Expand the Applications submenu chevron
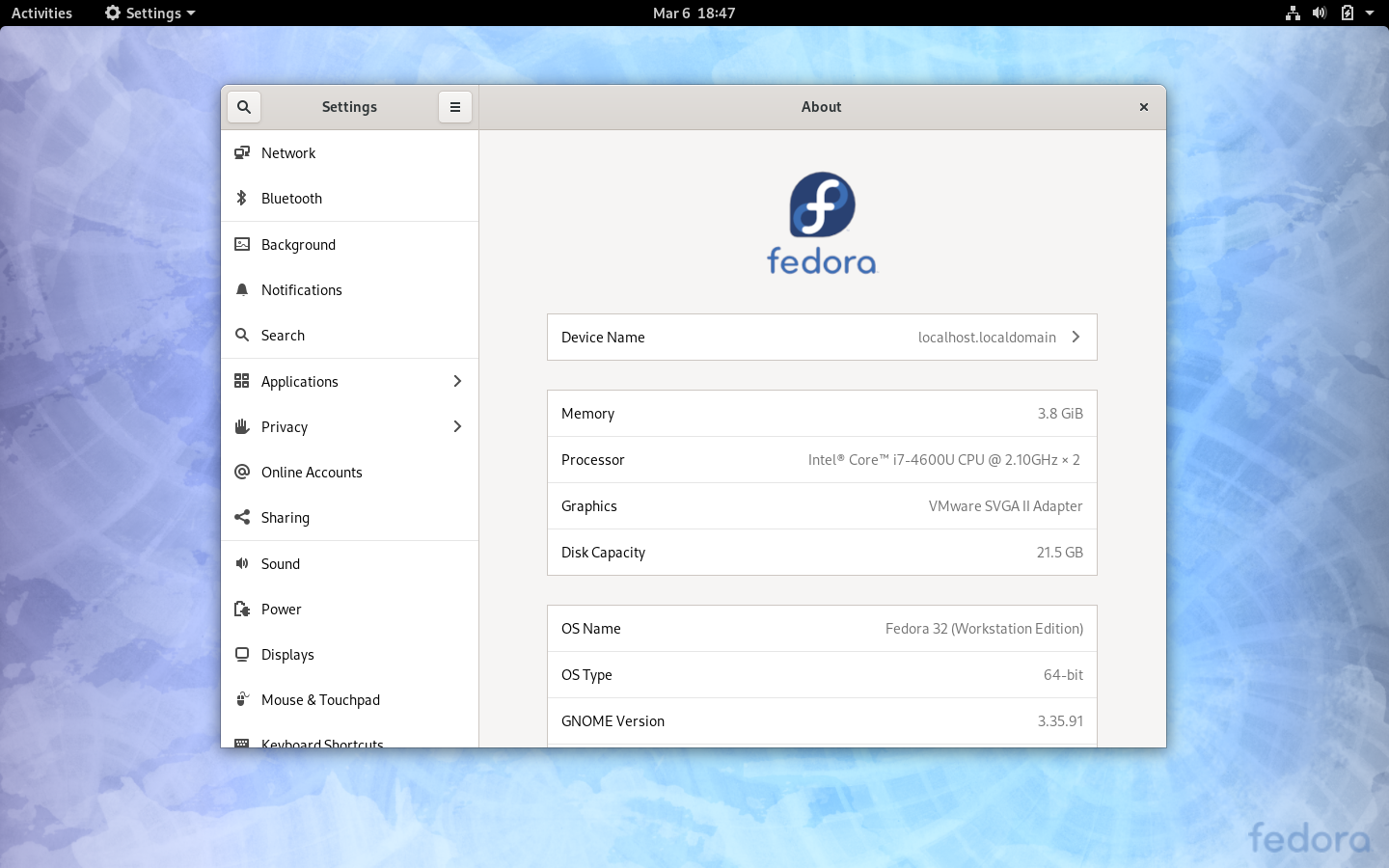The width and height of the screenshot is (1389, 868). click(x=457, y=381)
